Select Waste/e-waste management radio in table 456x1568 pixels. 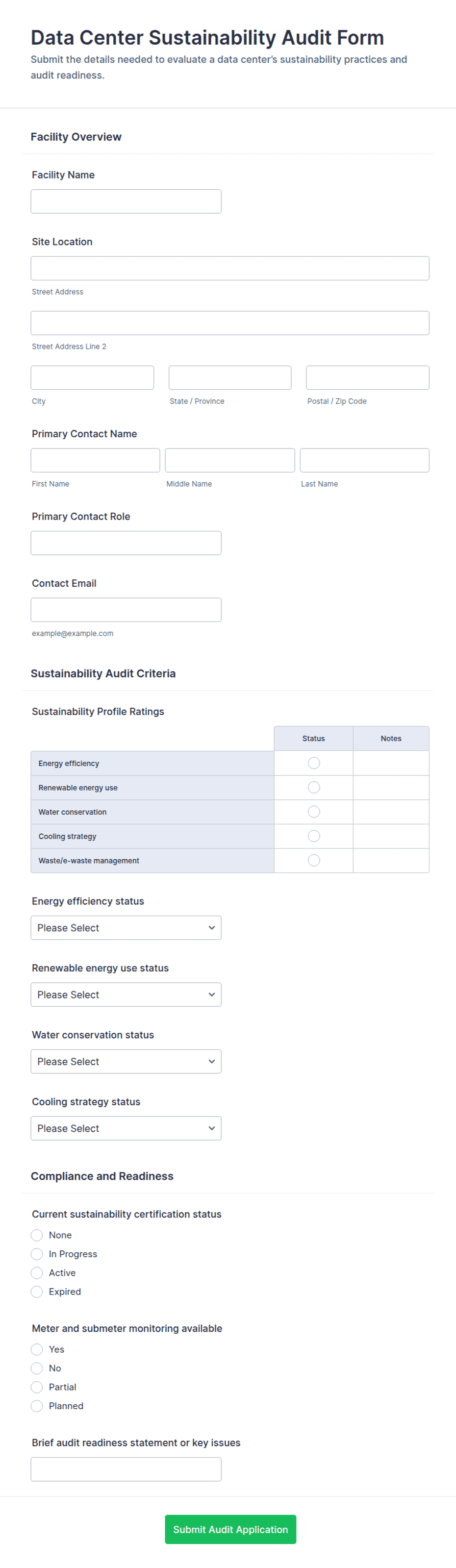pyautogui.click(x=313, y=860)
